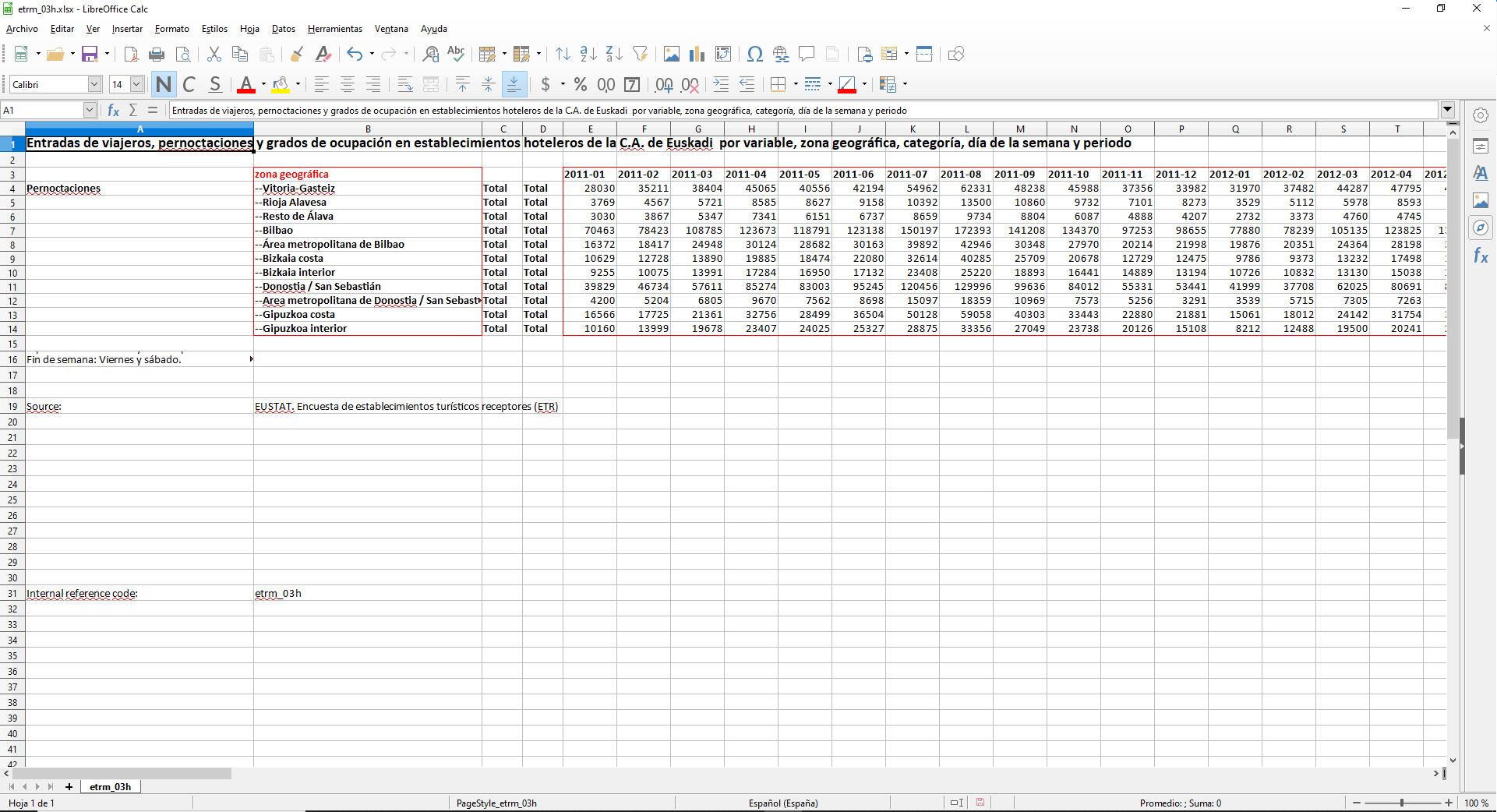1497x812 pixels.
Task: Click the Print icon in toolbar
Action: (157, 54)
